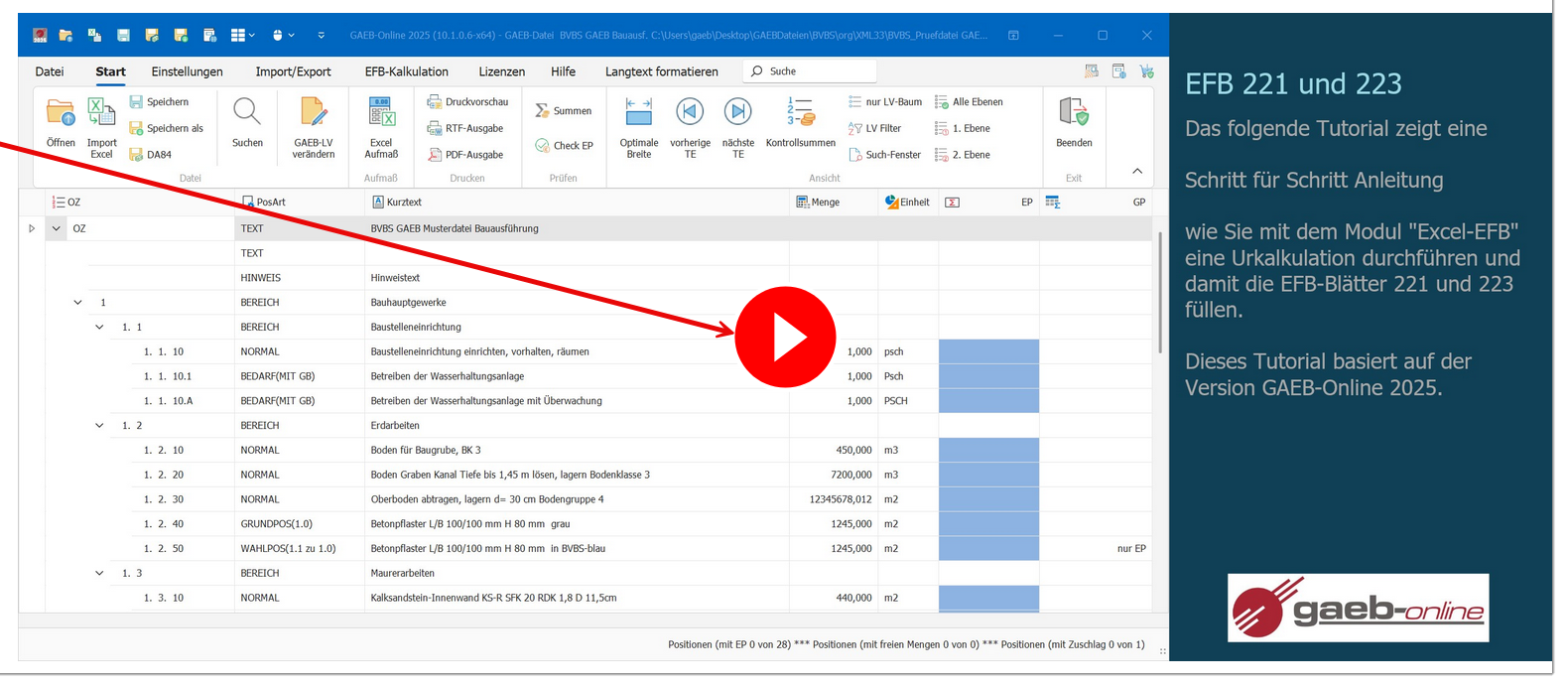Open the Kontrollsummen view
The width and height of the screenshot is (1568, 688).
pyautogui.click(x=800, y=113)
